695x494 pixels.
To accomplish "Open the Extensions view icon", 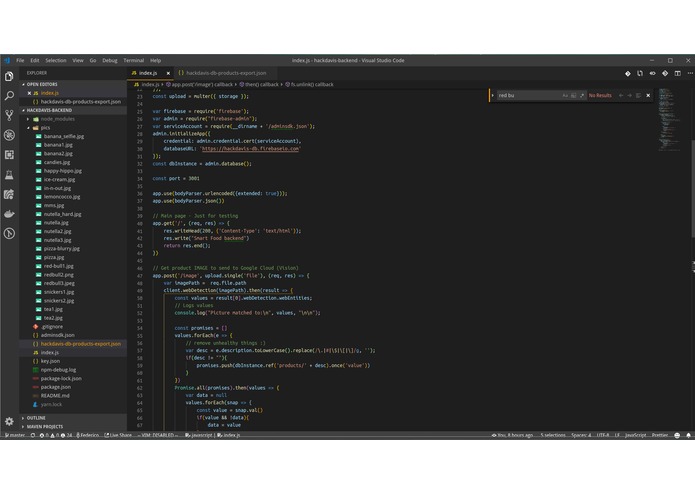I will click(x=9, y=155).
